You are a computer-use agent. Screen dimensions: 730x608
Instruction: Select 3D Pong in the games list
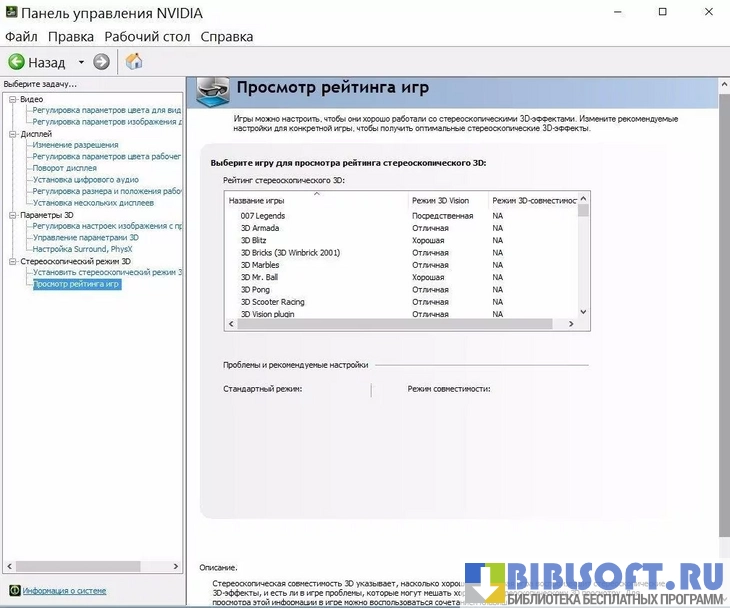pyautogui.click(x=255, y=290)
